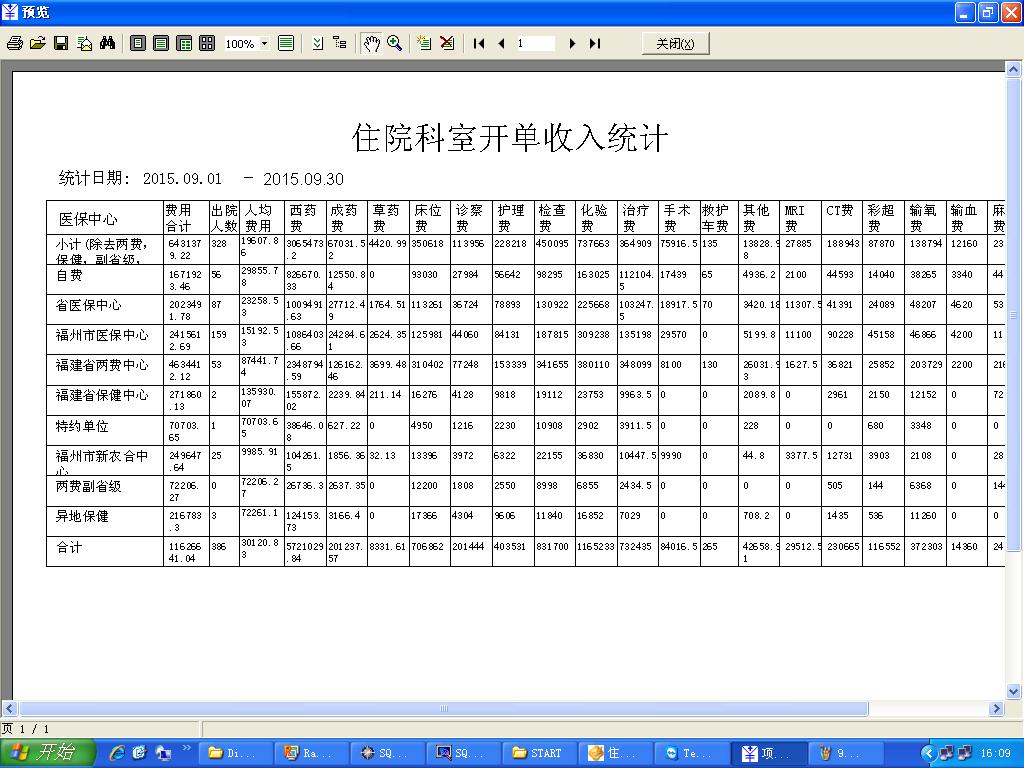
Task: Switch to whole page view icon
Action: [138, 44]
